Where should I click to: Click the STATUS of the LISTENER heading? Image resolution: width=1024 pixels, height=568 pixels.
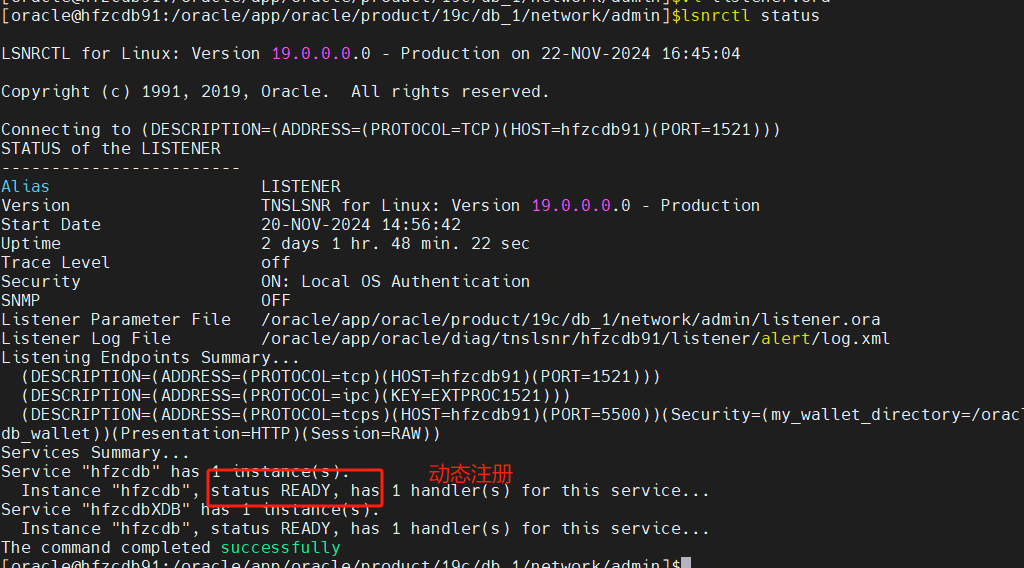[111, 148]
